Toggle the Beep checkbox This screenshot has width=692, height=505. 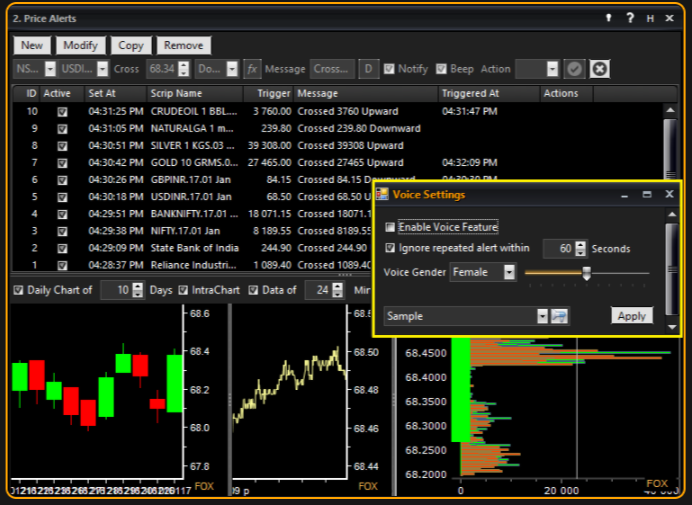click(441, 69)
